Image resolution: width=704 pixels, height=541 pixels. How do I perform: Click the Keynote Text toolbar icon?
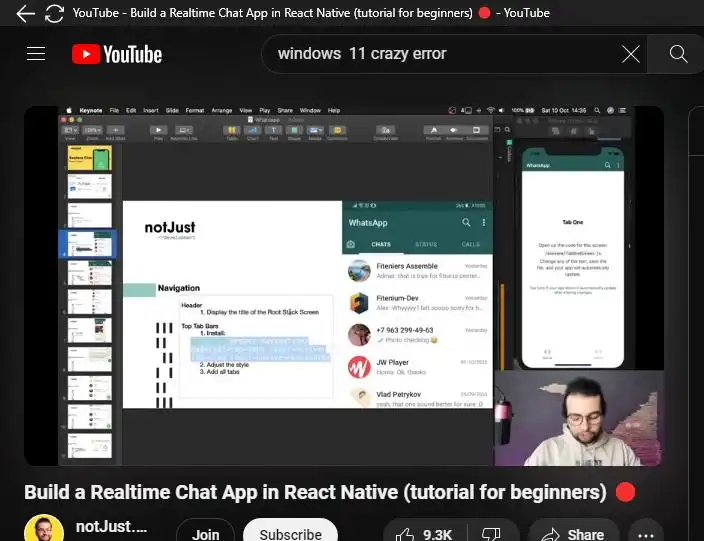coord(273,130)
